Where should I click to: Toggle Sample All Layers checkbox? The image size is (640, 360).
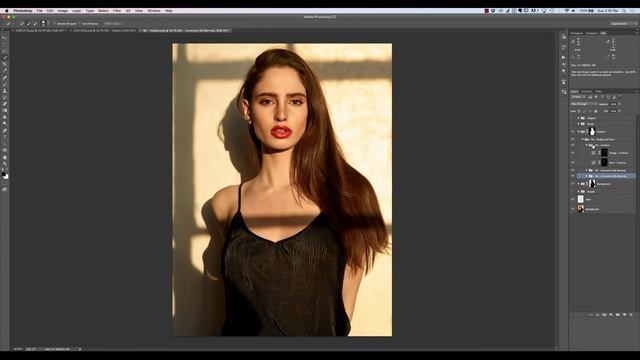pos(54,24)
